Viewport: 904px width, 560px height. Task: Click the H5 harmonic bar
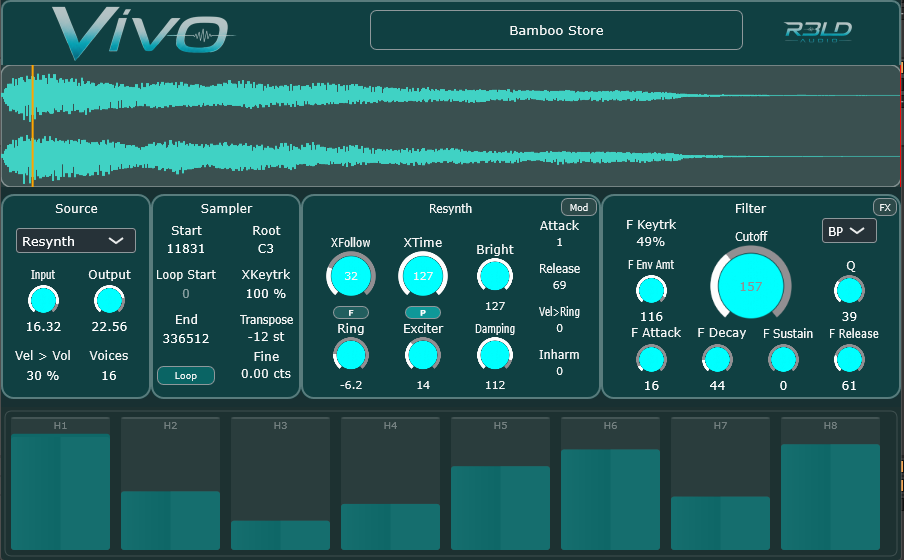coord(500,484)
